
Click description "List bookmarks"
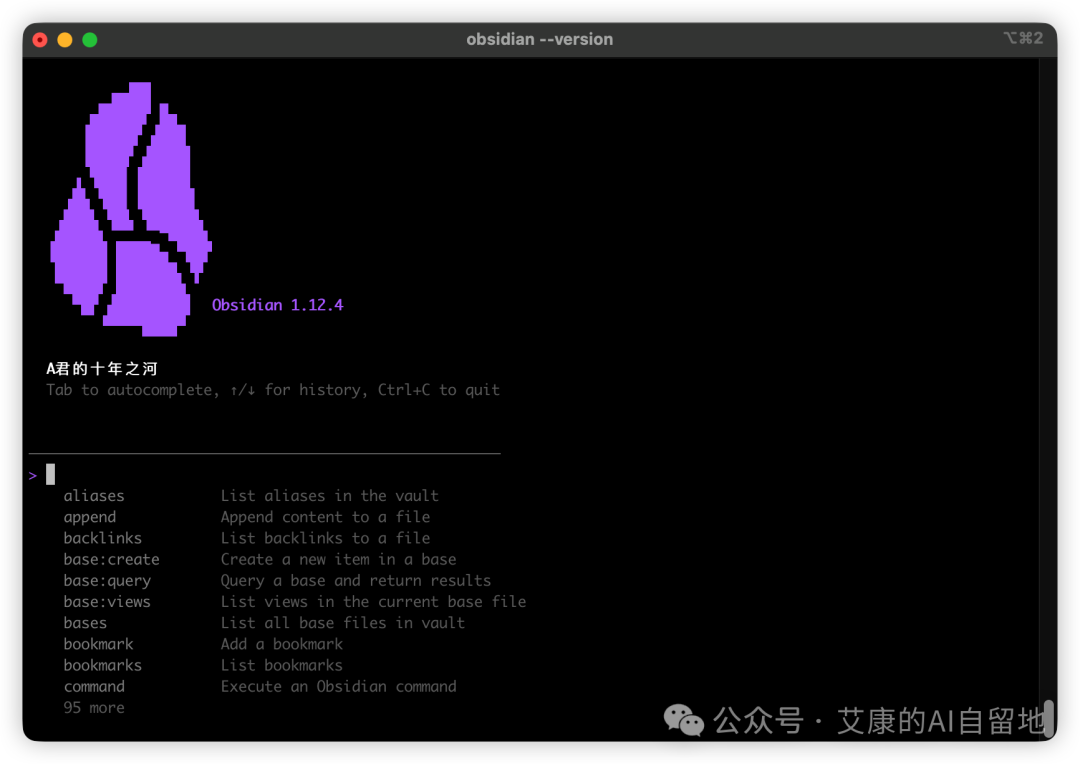(x=282, y=665)
